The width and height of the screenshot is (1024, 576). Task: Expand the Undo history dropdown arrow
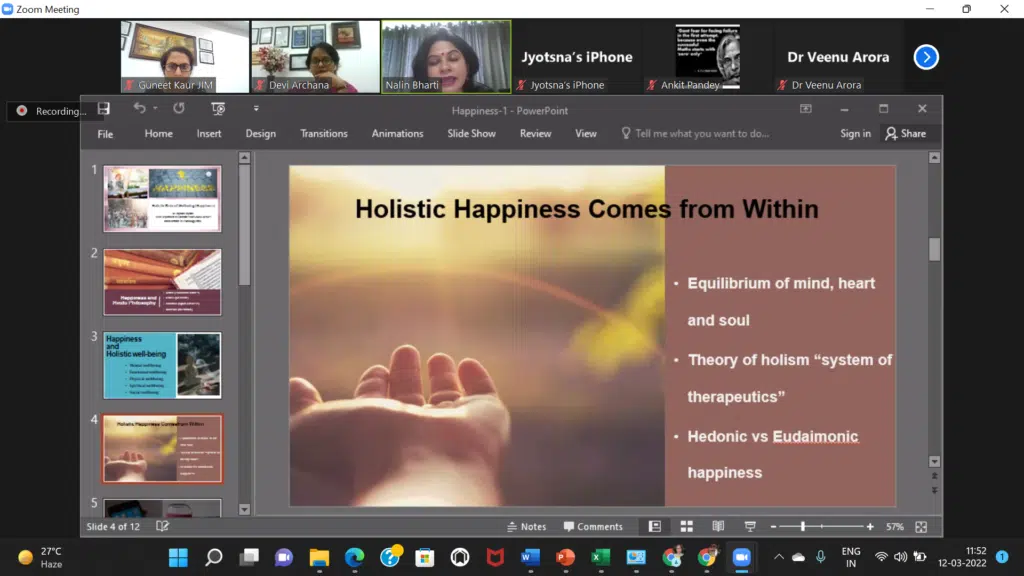(157, 109)
